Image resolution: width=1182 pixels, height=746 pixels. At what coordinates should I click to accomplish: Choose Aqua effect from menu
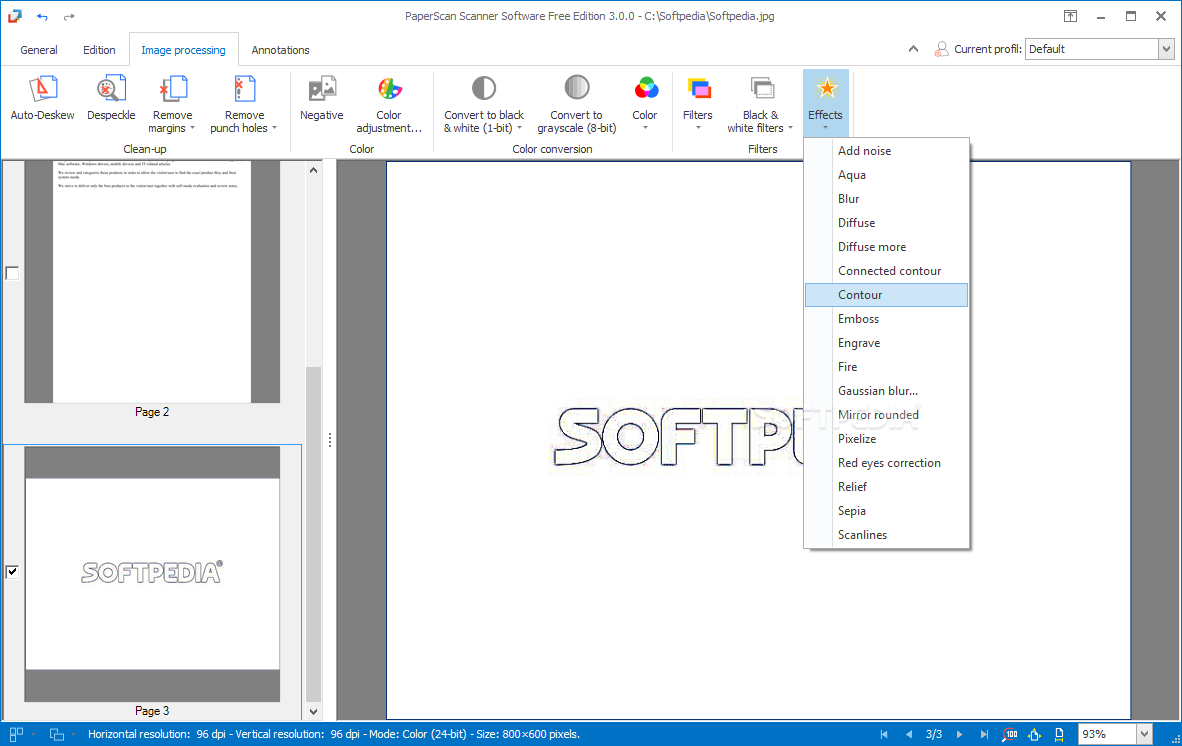pyautogui.click(x=886, y=175)
